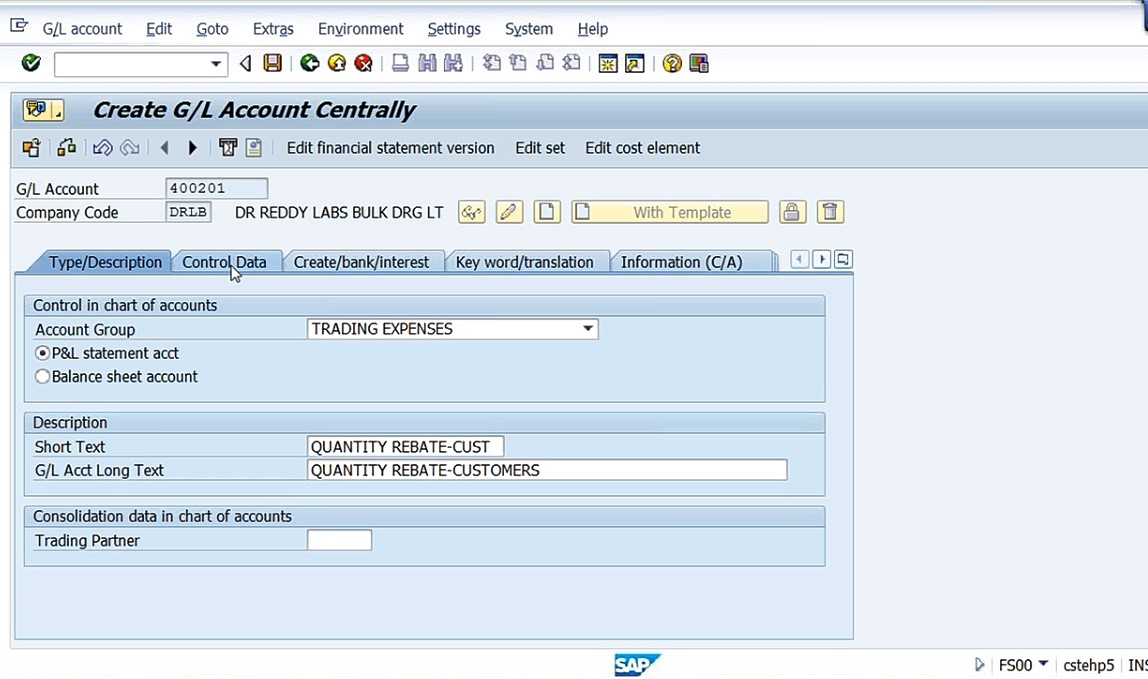Image resolution: width=1148 pixels, height=679 pixels.
Task: Switch to the Information (C/A) tab
Action: coord(682,262)
